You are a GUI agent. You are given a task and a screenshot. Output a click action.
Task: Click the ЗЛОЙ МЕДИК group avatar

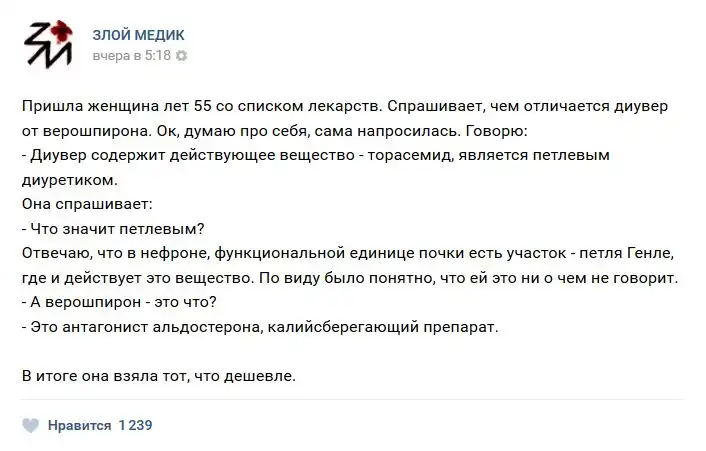coord(48,45)
